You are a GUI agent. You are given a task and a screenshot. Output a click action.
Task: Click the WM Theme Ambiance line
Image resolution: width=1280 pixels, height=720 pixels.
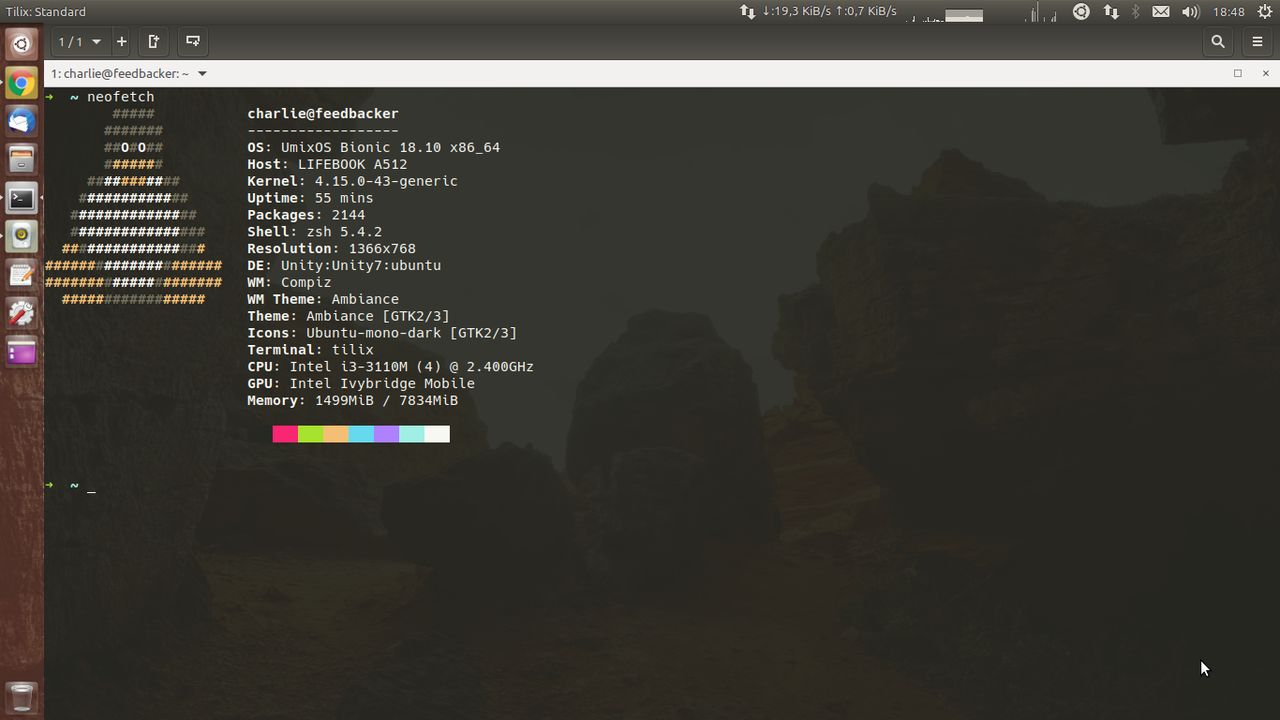(x=323, y=299)
